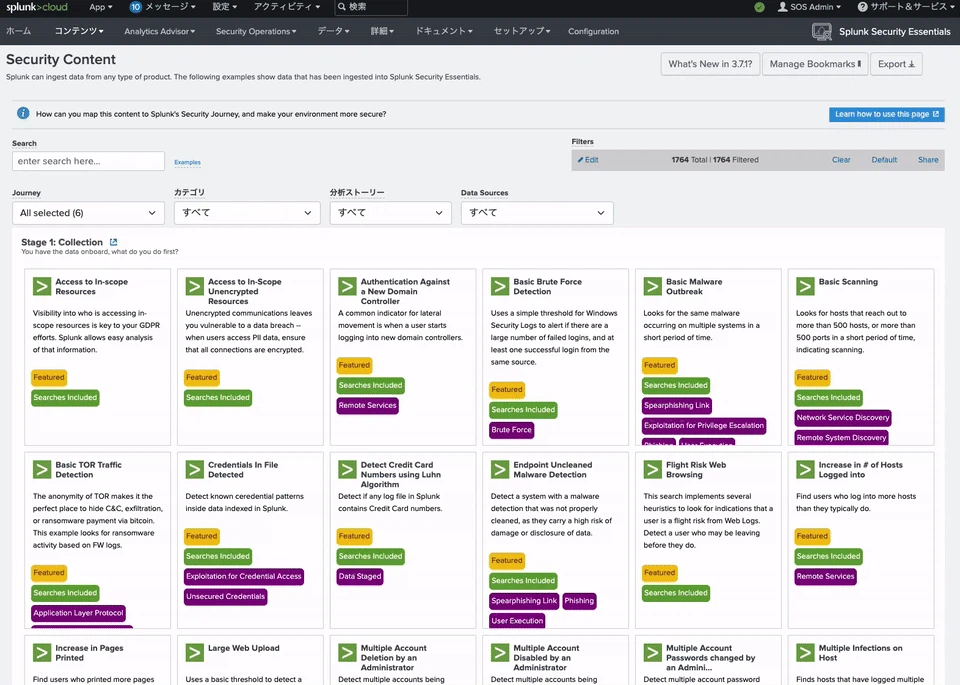
Task: Click the green arrow icon for Multiple Infections on Host
Action: (805, 653)
